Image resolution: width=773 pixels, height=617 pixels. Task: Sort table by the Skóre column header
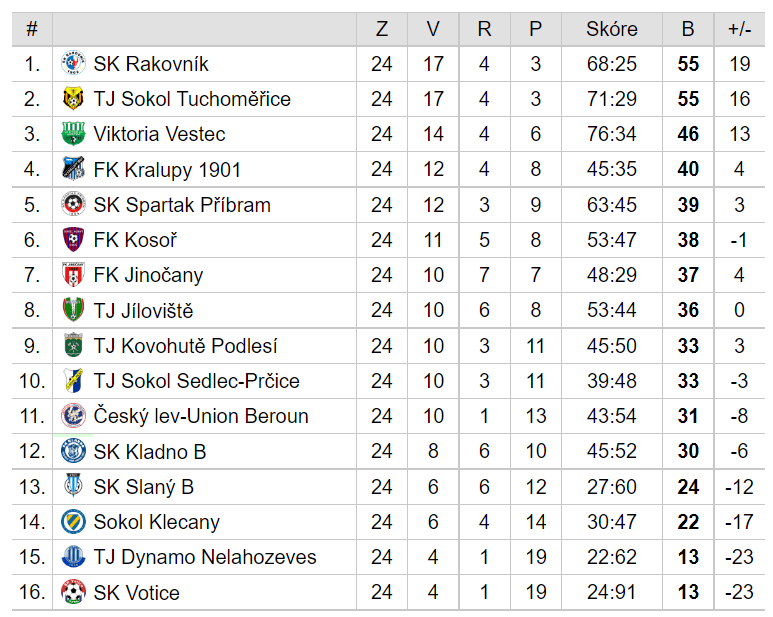click(x=612, y=29)
